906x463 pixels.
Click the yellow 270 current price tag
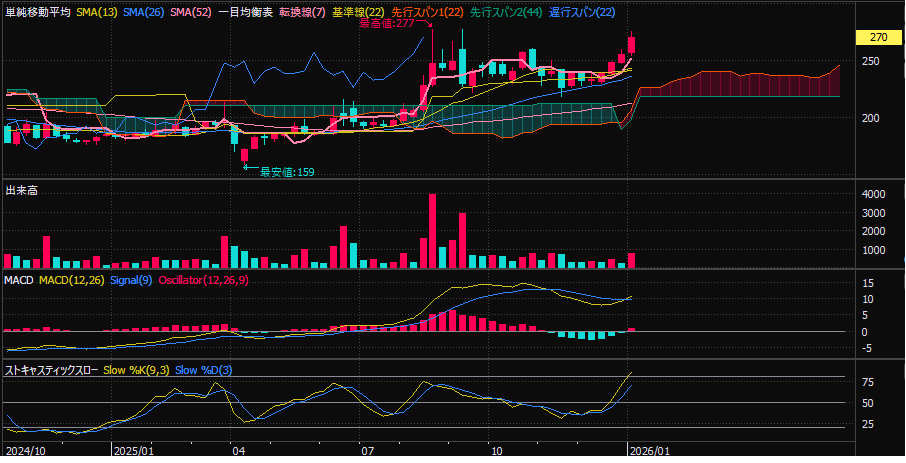879,38
